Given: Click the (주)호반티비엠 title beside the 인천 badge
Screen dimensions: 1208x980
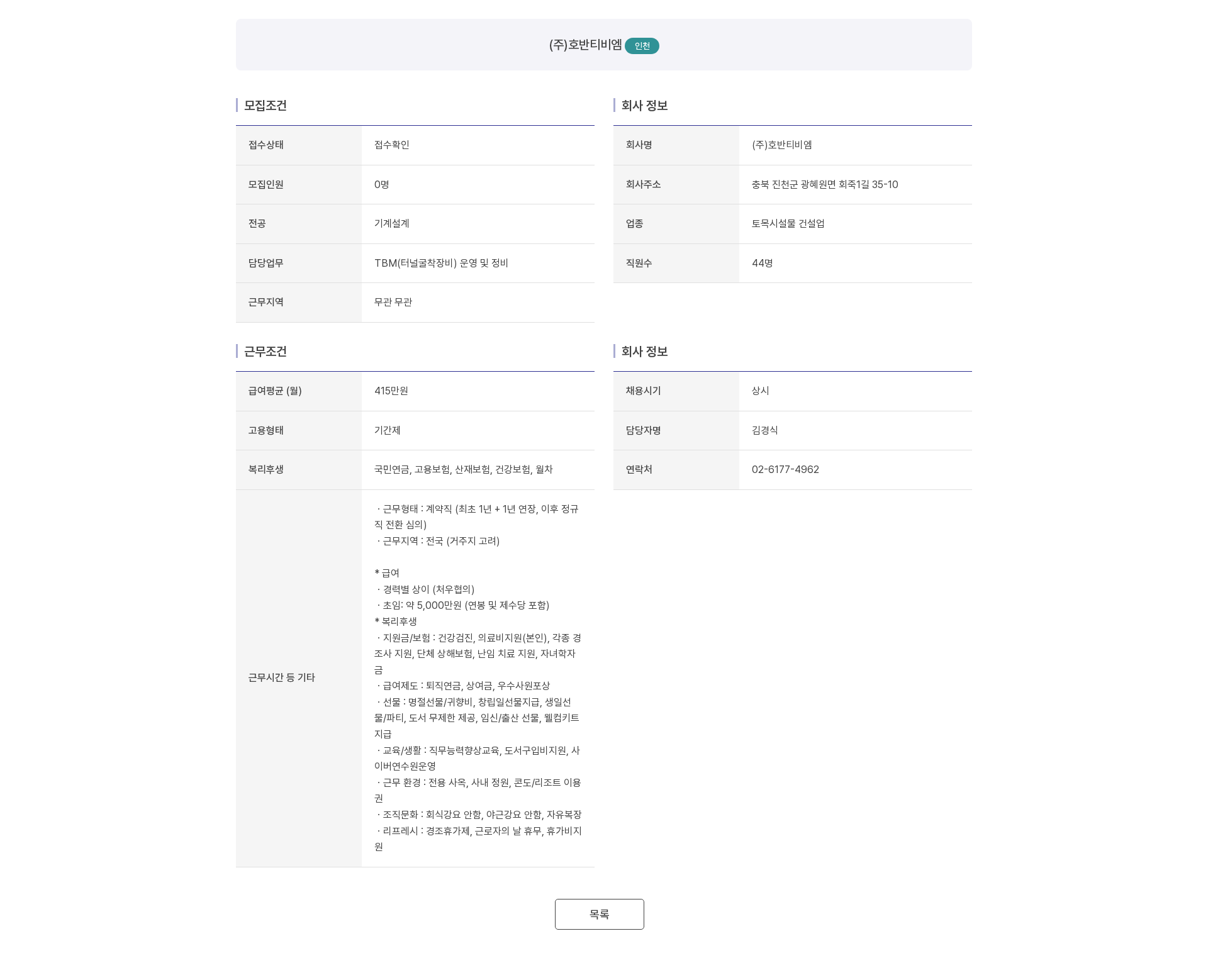Looking at the screenshot, I should pos(585,45).
